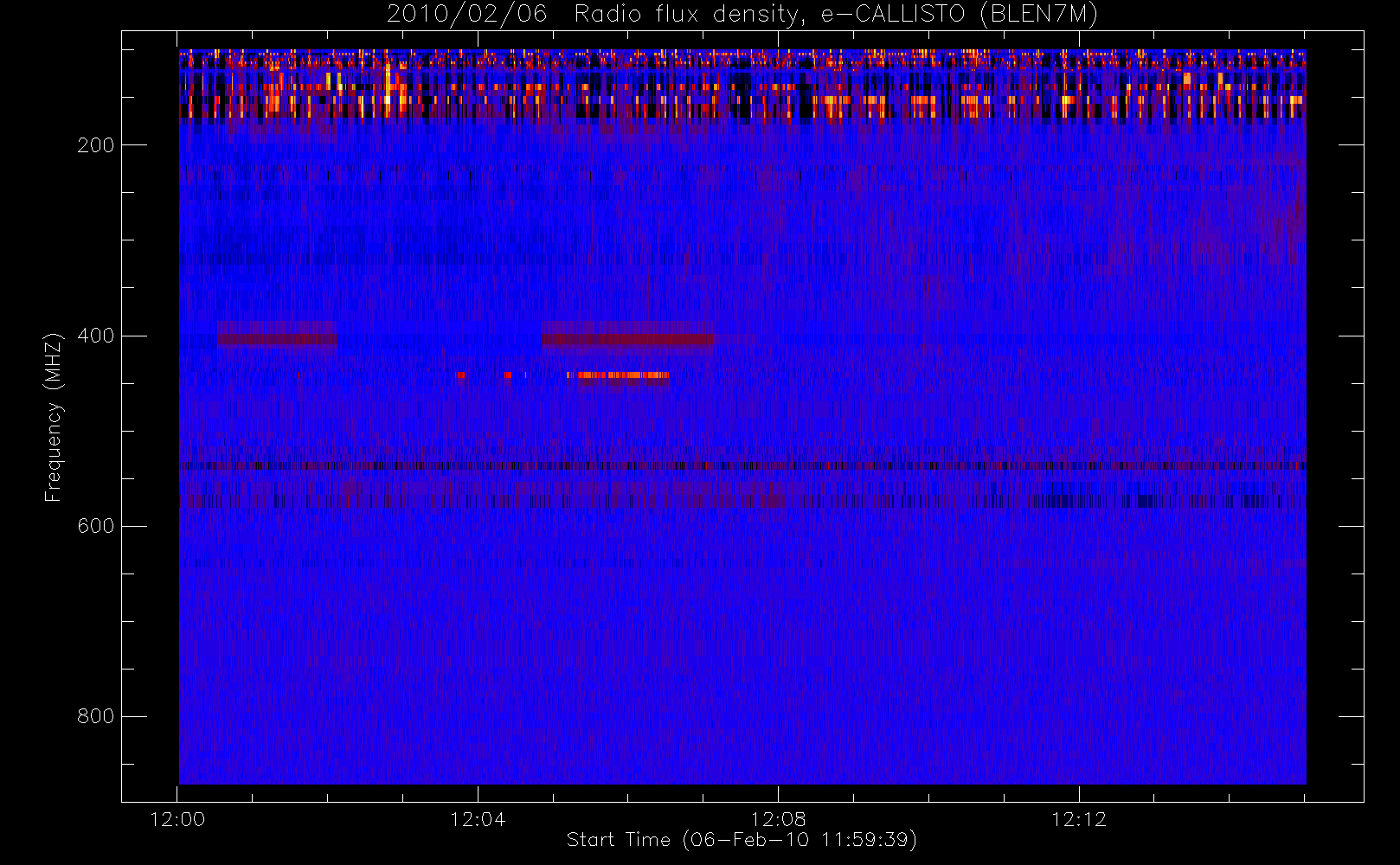Click the '12:04' time tick label

pyautogui.click(x=478, y=819)
